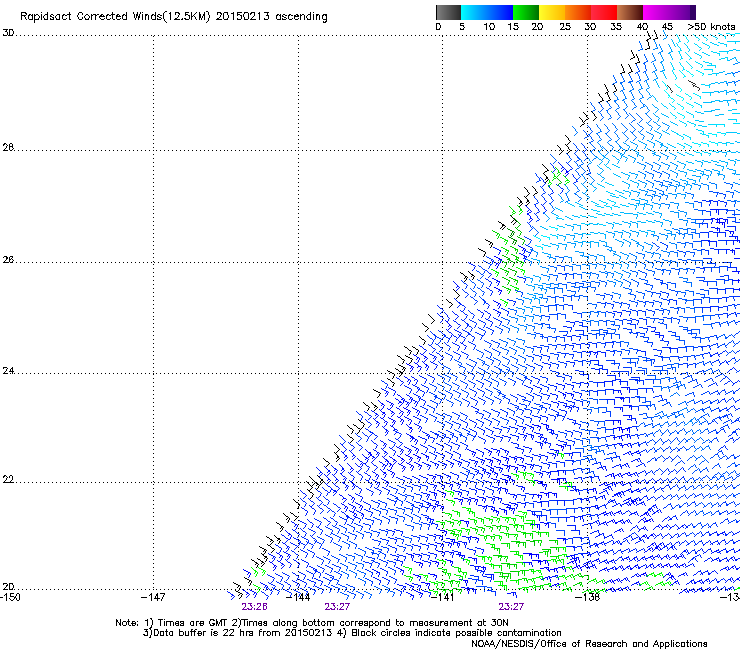Click the latitude label '26'
The width and height of the screenshot is (740, 650).
(x=8, y=260)
